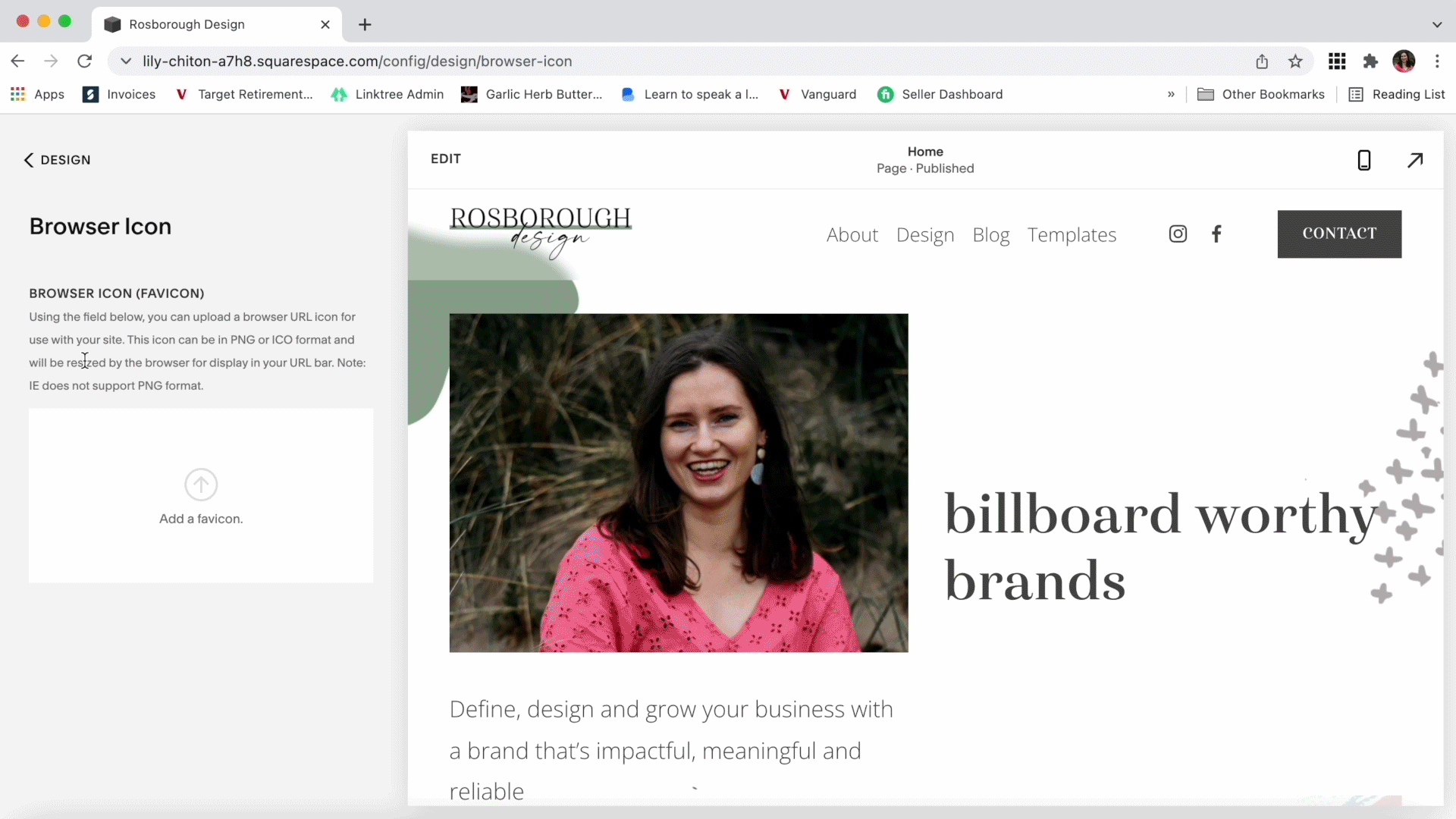Open Seller Dashboard bookmark
Image resolution: width=1456 pixels, height=819 pixels.
coord(940,94)
